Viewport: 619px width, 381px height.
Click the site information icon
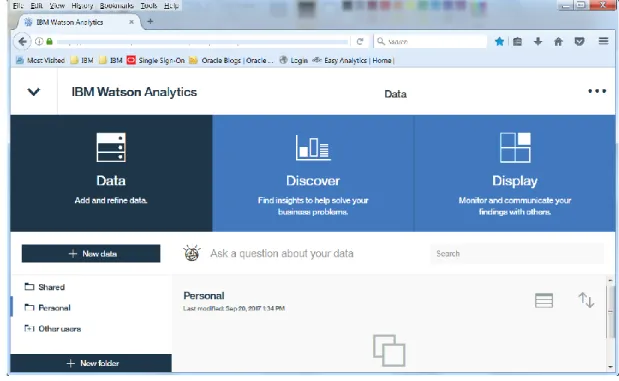click(39, 41)
